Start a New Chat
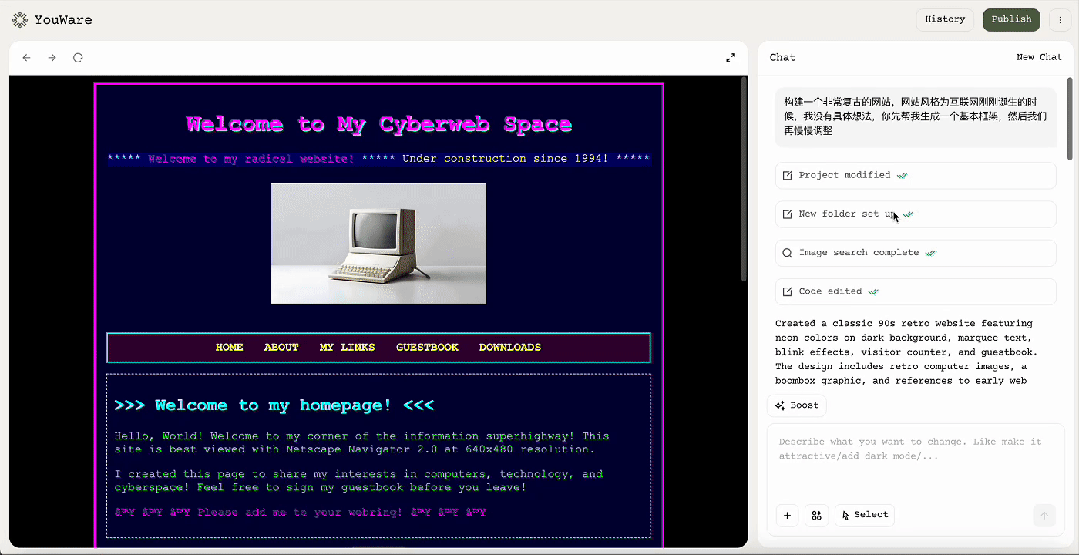The height and width of the screenshot is (555, 1079). 1038,57
